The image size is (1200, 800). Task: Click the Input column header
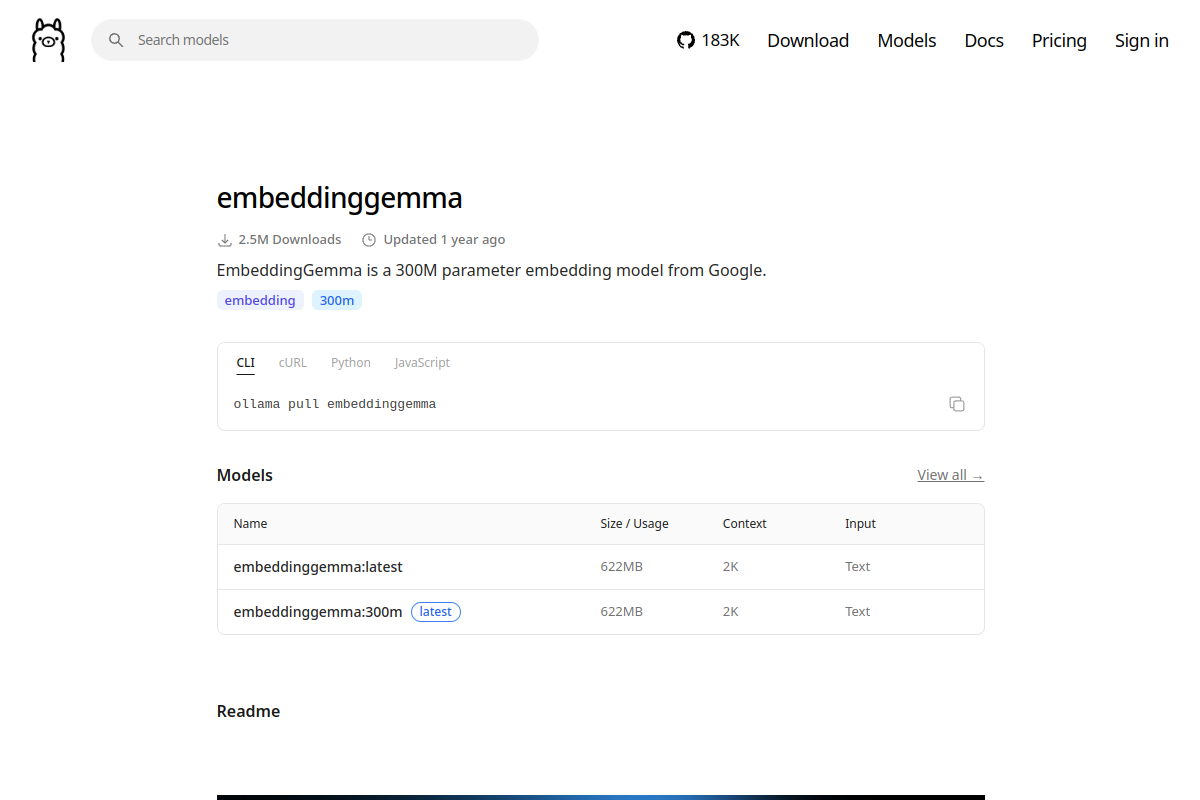coord(860,524)
